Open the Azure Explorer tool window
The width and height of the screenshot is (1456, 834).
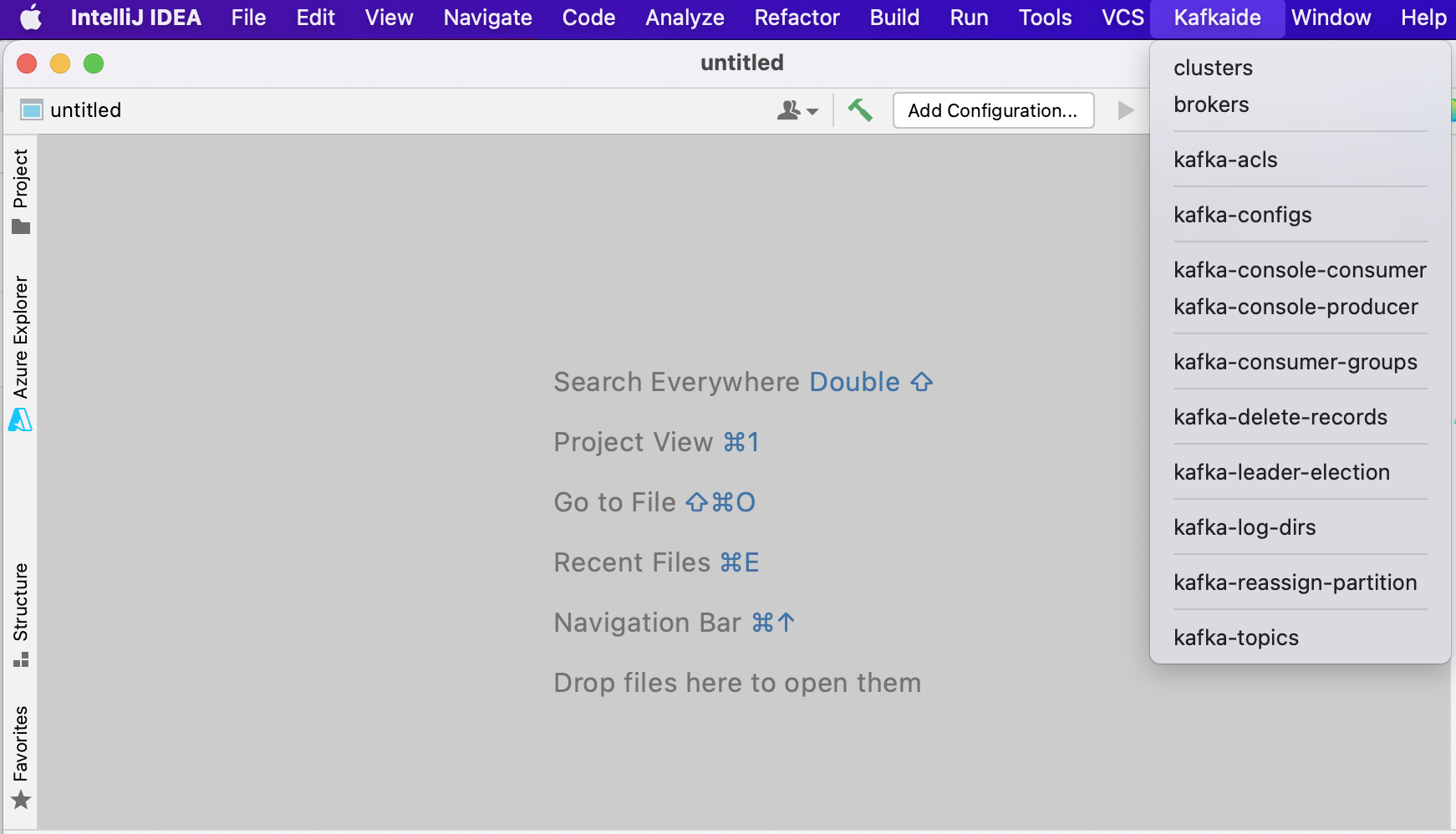coord(21,337)
